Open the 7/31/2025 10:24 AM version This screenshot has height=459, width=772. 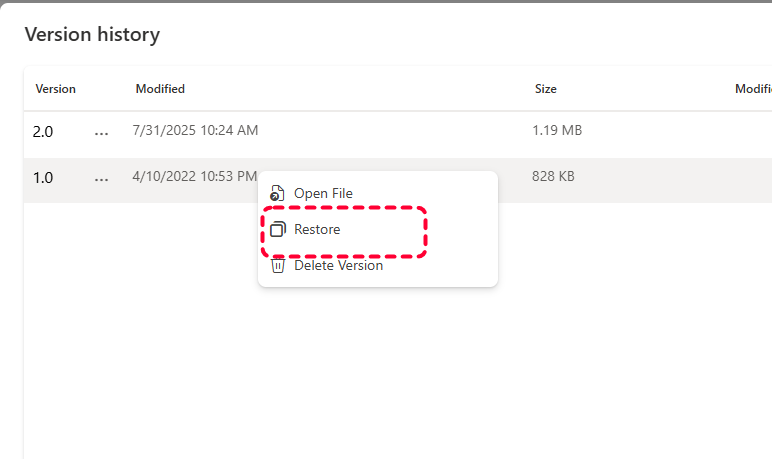[x=195, y=130]
